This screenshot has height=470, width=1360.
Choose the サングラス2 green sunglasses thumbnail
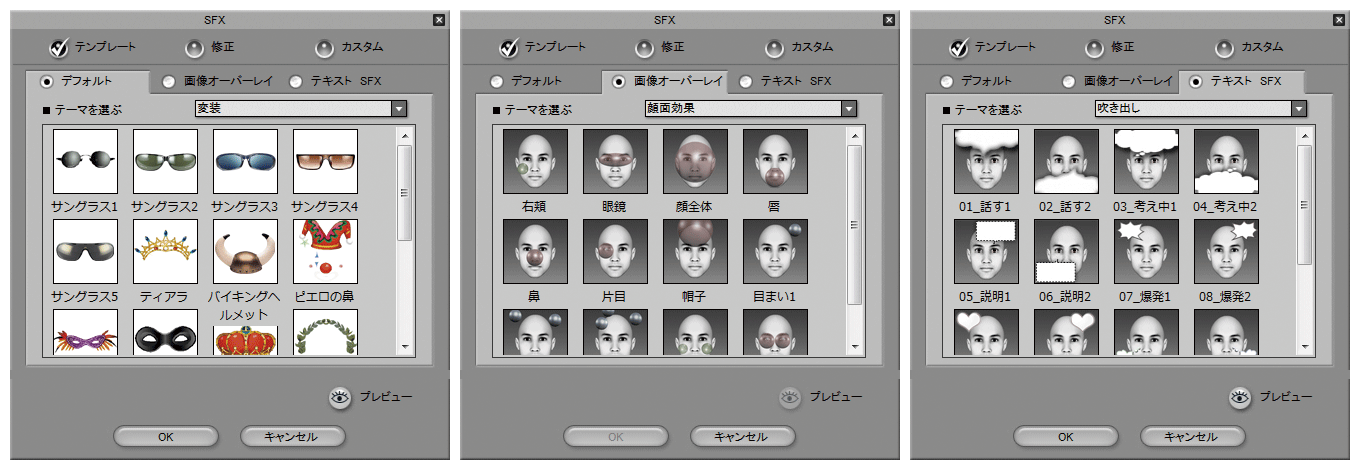tap(165, 162)
